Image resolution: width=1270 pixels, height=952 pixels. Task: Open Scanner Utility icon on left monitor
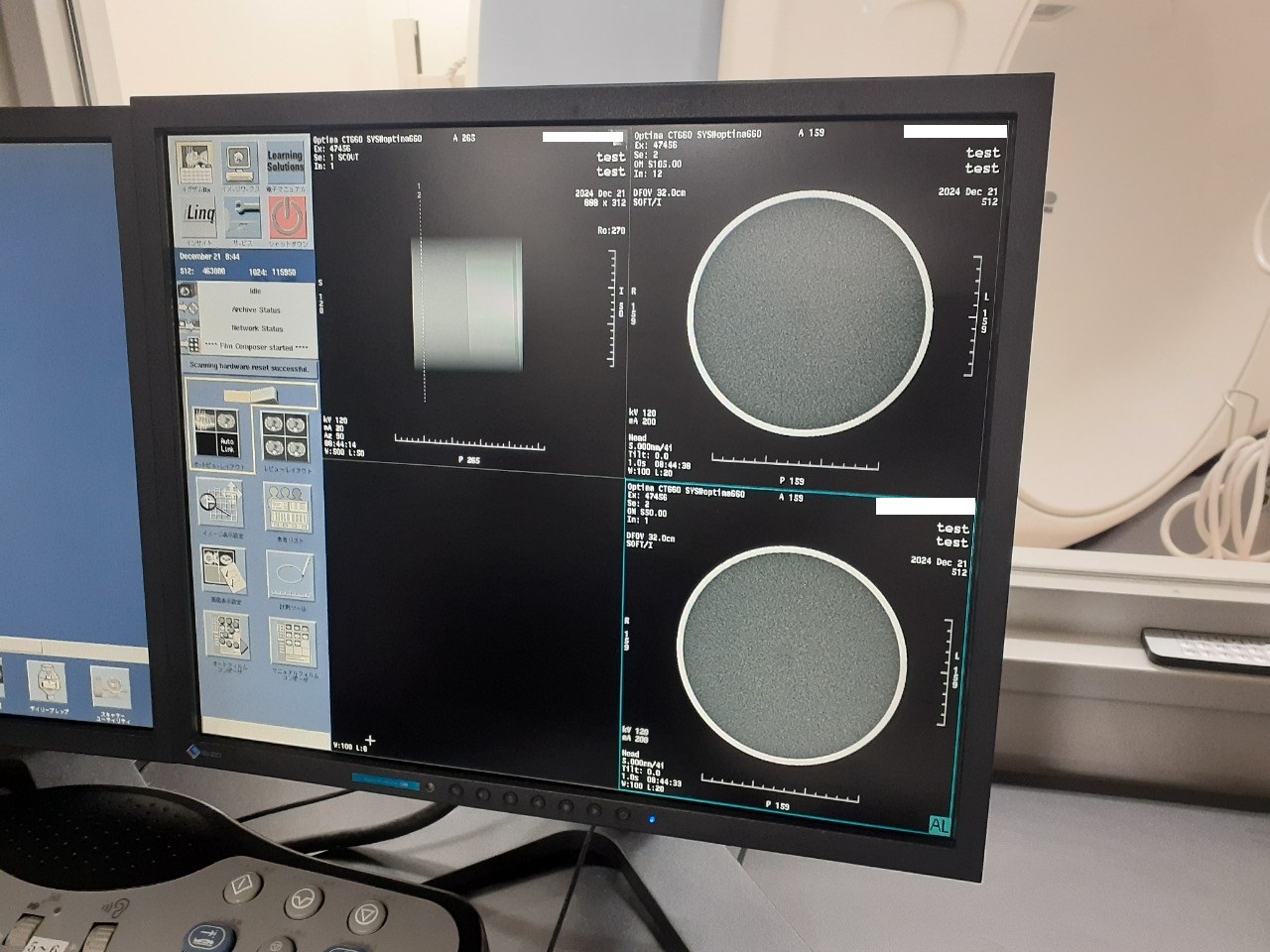110,688
